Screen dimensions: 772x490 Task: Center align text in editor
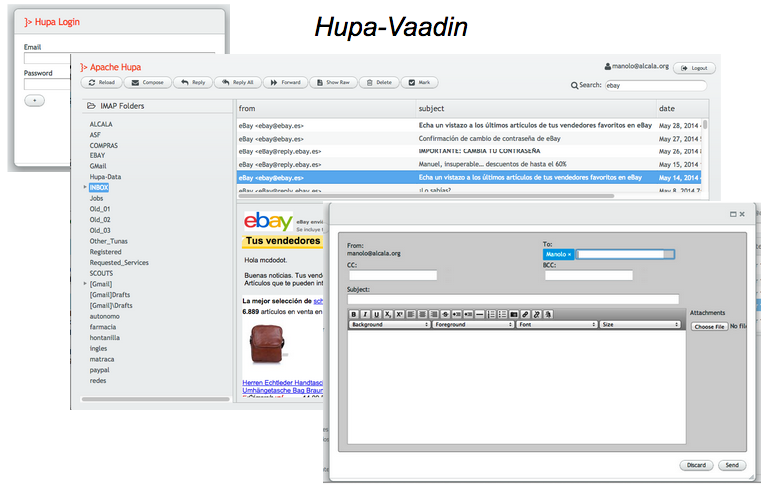[x=422, y=314]
